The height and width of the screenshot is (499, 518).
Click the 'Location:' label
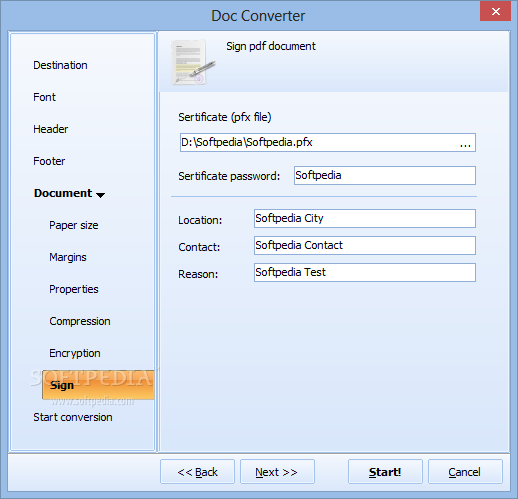point(200,220)
